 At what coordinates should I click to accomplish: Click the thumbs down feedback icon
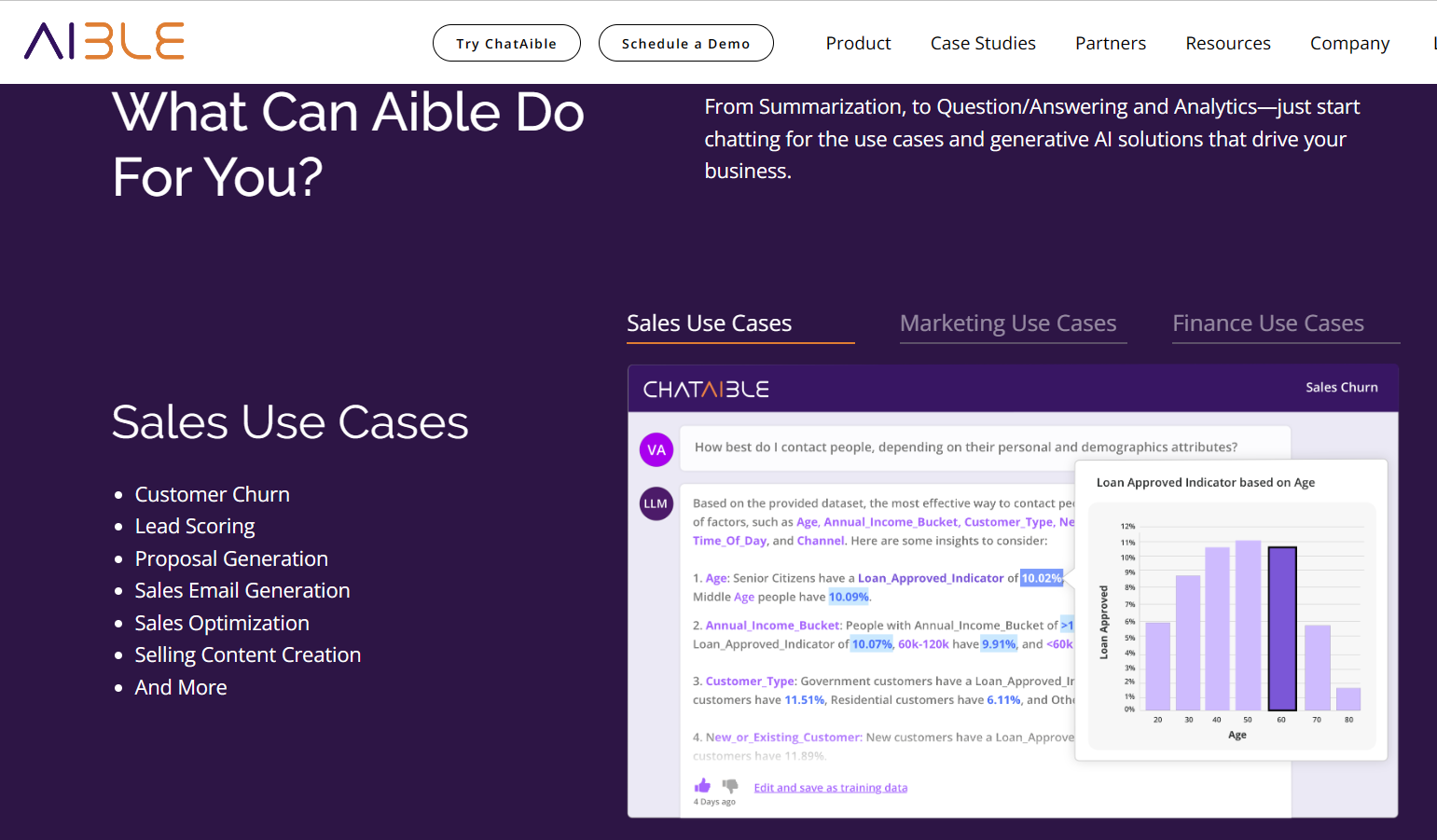tap(730, 786)
